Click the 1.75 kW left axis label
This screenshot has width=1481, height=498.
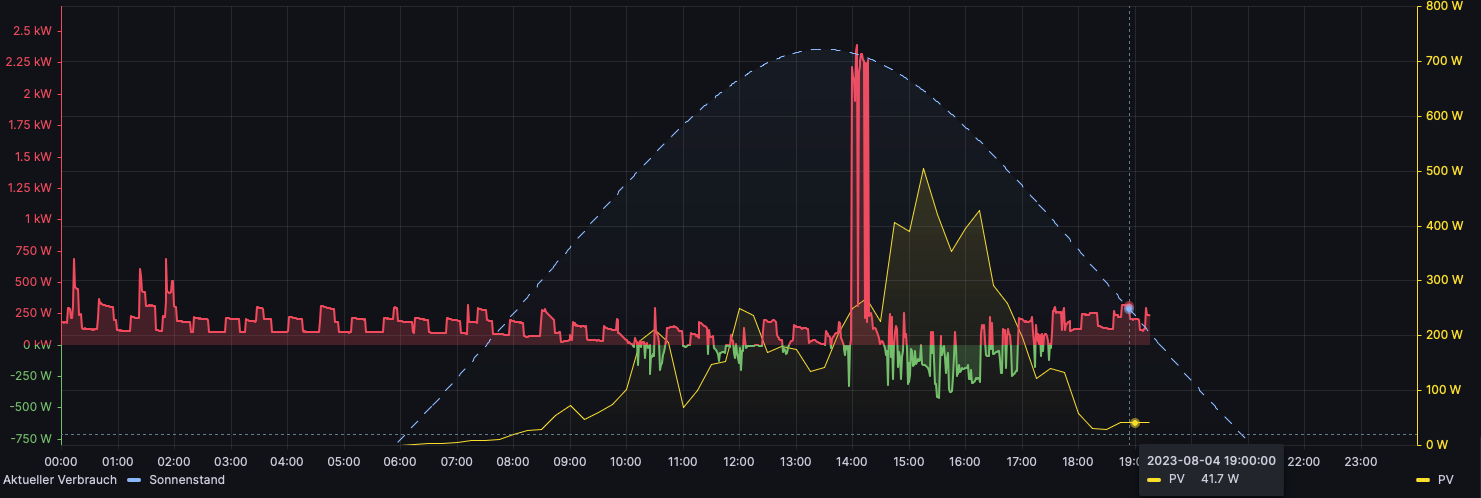(x=29, y=125)
